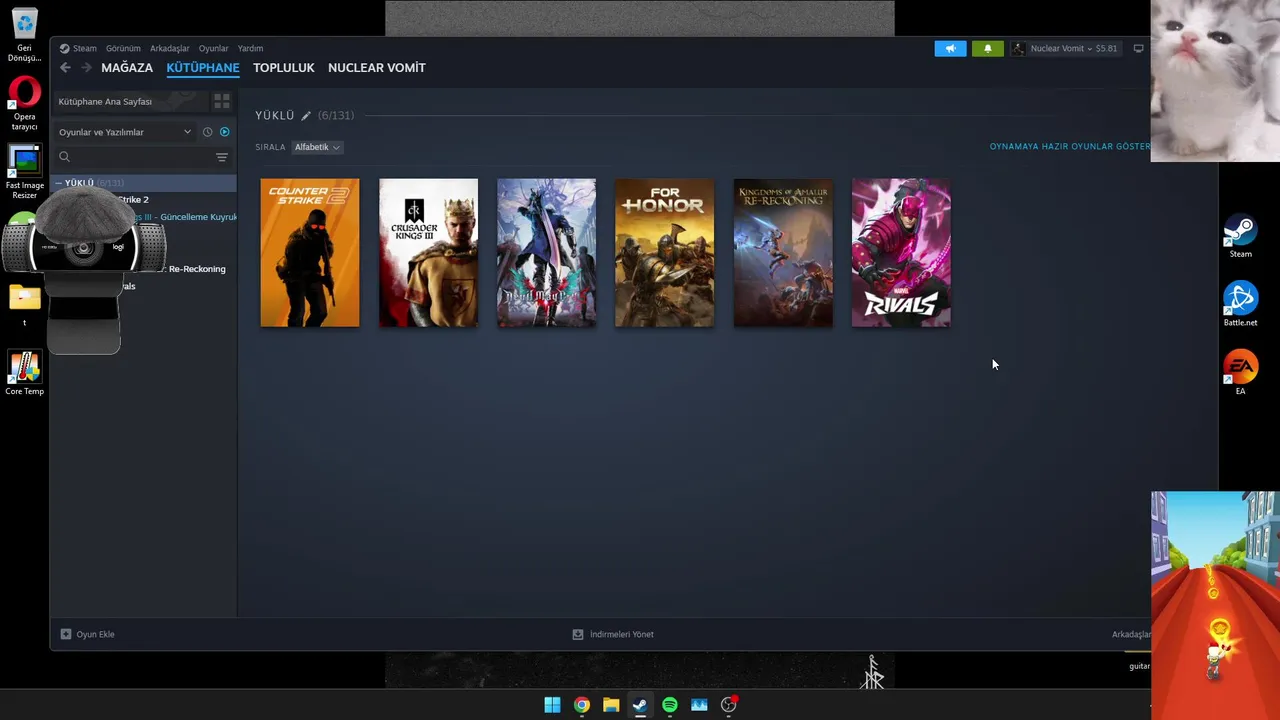This screenshot has height=720, width=1280.
Task: Select Kingdoms of Amalur Re-Reckoning cover
Action: [783, 253]
